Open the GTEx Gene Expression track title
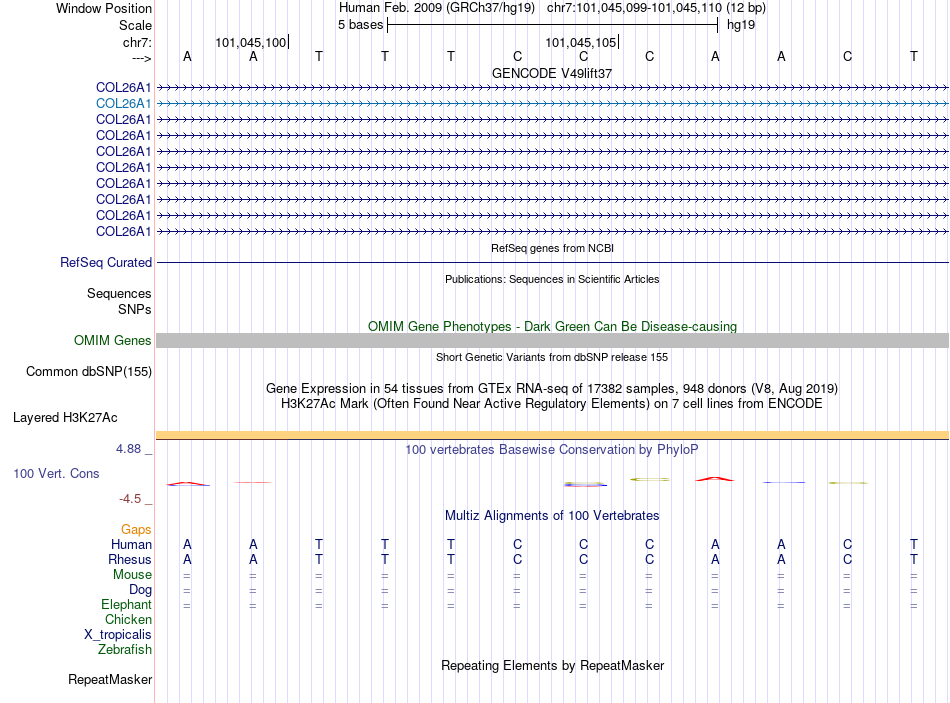This screenshot has height=703, width=950. 552,388
